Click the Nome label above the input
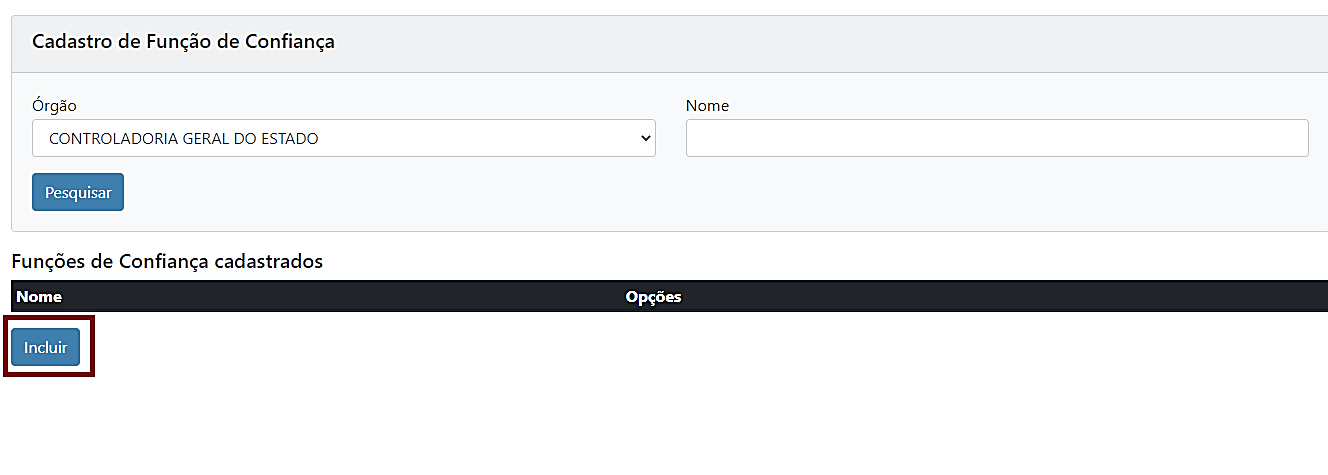The image size is (1328, 475). click(x=707, y=105)
